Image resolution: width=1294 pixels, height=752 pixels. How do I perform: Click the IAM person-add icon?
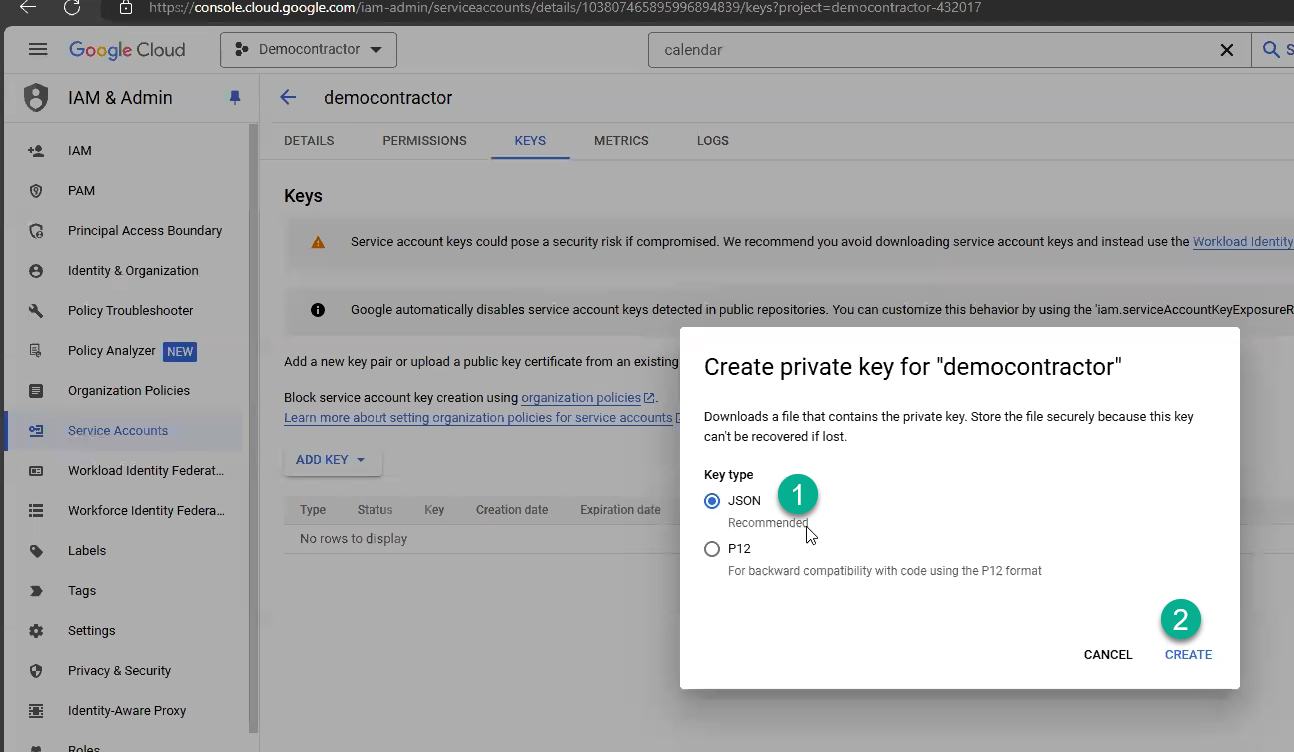pos(36,151)
